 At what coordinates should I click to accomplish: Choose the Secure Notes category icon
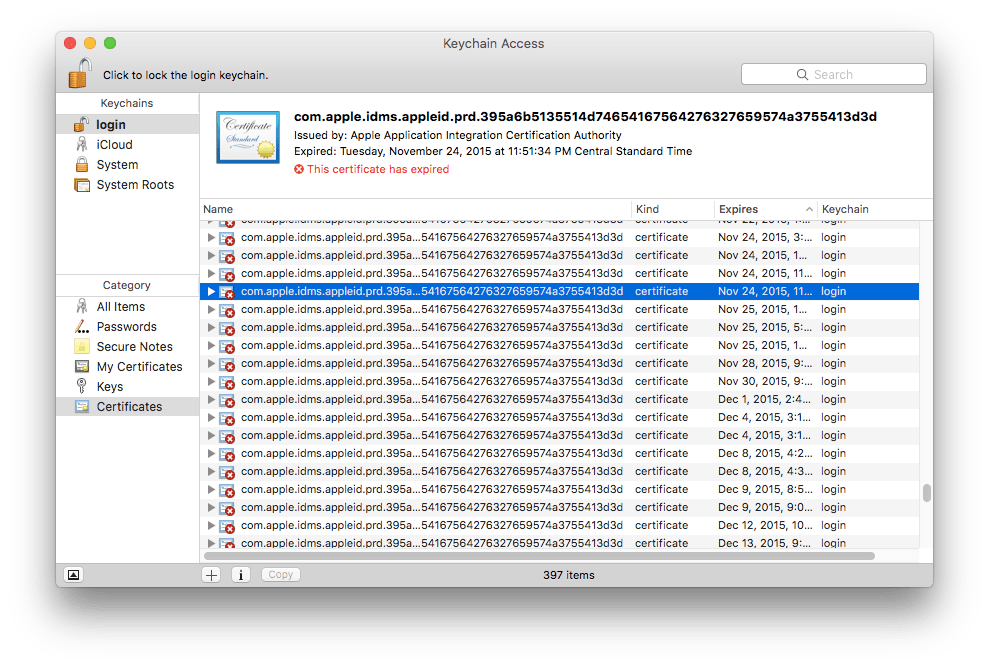click(81, 346)
